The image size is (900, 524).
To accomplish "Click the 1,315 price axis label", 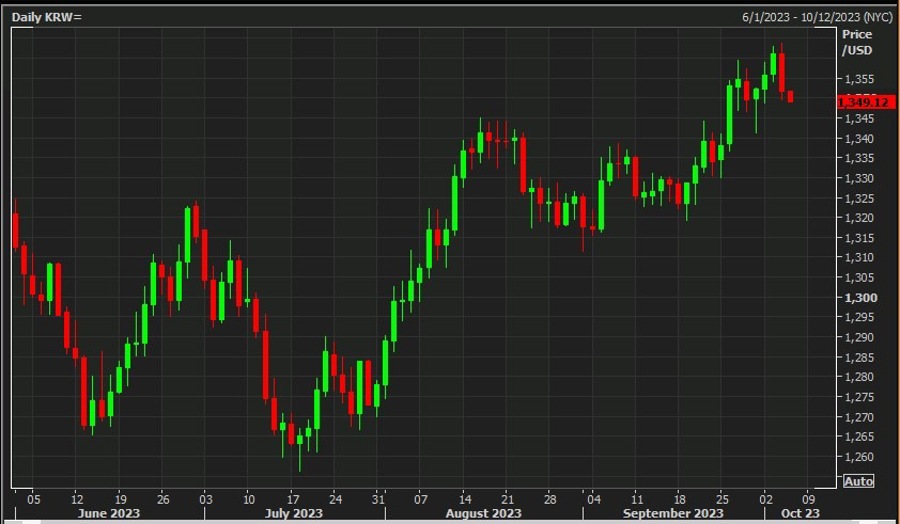I will pyautogui.click(x=859, y=238).
